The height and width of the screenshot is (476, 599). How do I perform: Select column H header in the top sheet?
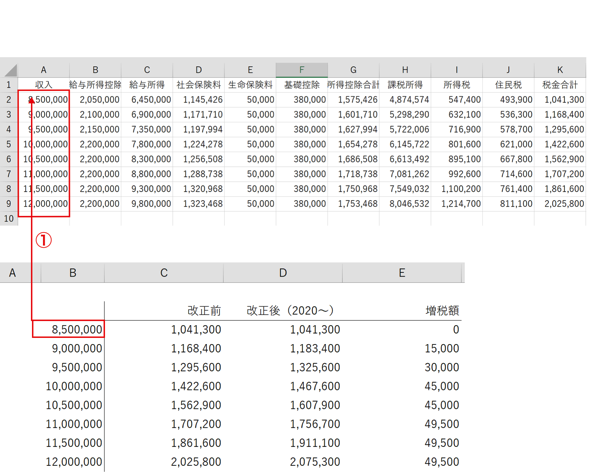click(405, 70)
